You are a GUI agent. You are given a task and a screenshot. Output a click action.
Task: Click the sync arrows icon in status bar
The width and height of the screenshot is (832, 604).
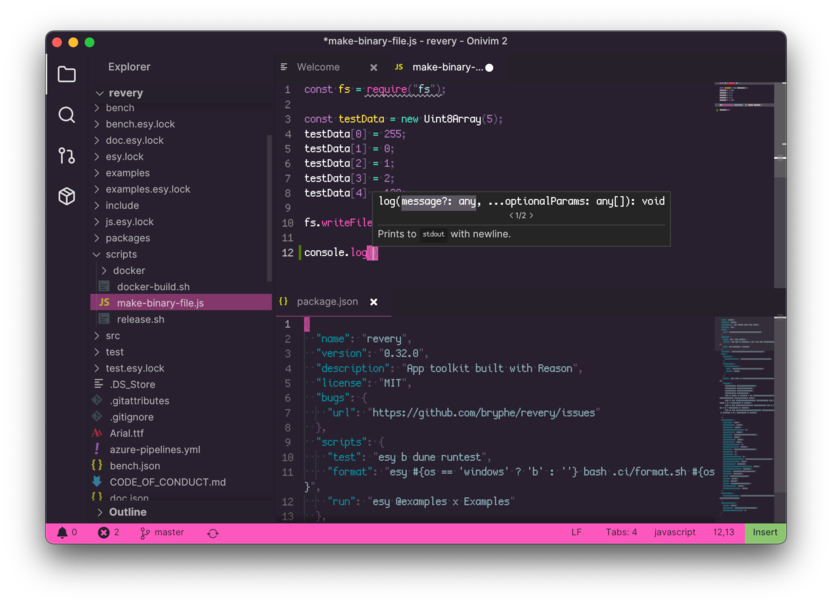pyautogui.click(x=213, y=533)
